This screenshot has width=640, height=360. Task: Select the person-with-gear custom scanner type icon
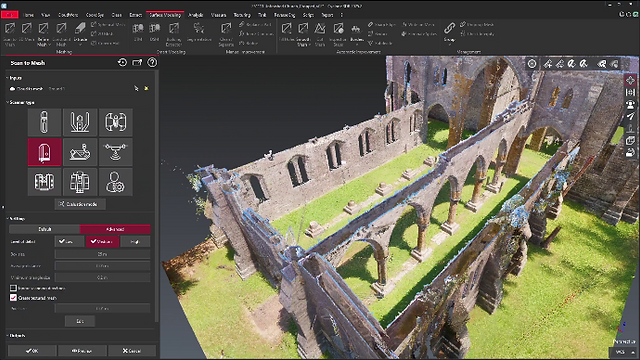pos(116,182)
